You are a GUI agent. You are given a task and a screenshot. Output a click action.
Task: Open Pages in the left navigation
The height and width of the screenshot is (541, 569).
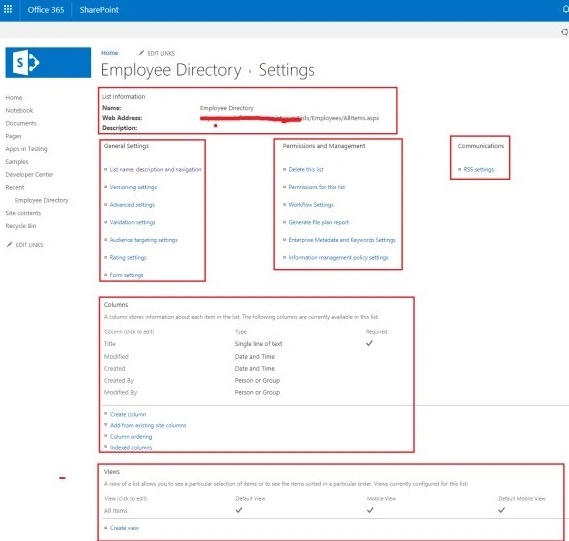tap(13, 136)
